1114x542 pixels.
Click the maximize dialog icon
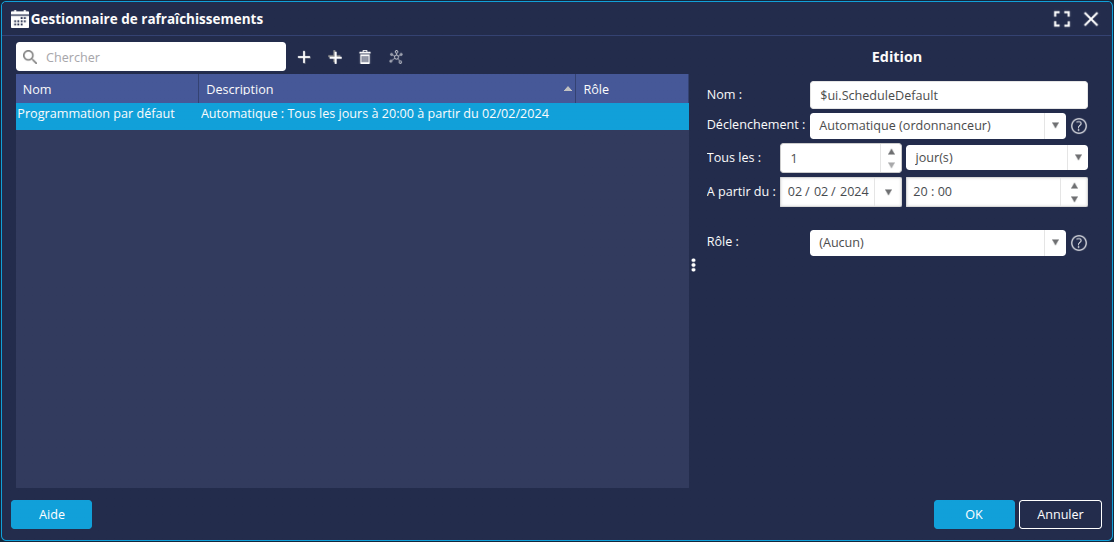point(1062,19)
